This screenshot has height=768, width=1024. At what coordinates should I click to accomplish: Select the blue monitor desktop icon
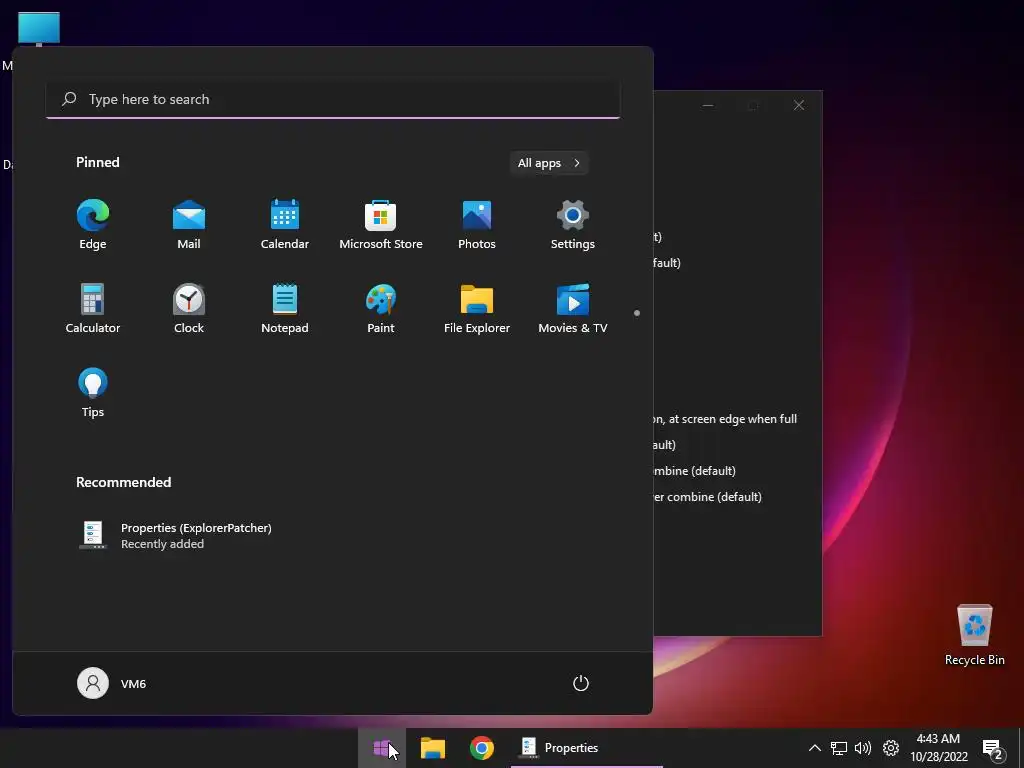pyautogui.click(x=39, y=29)
